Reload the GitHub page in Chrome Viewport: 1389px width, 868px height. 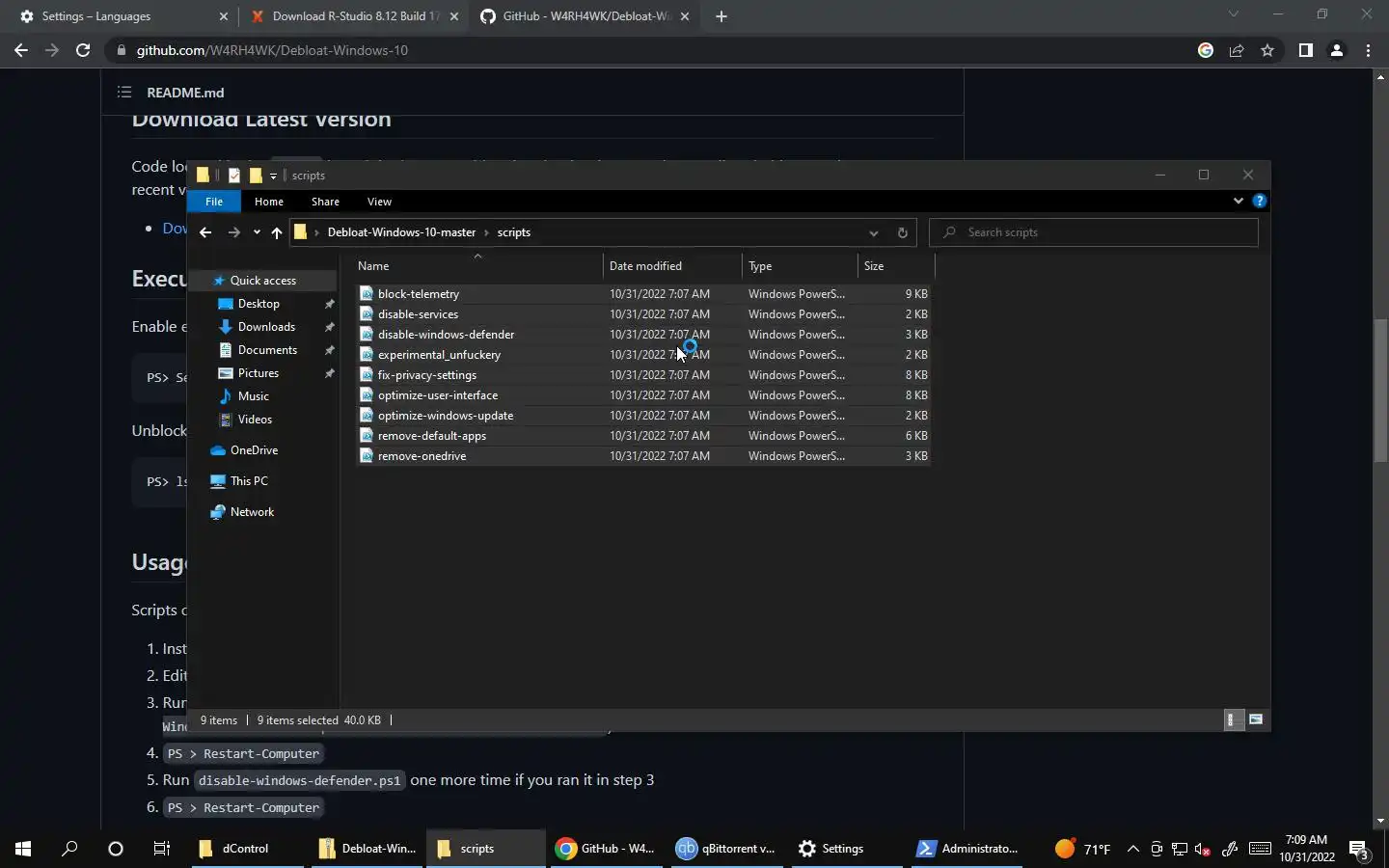click(83, 50)
